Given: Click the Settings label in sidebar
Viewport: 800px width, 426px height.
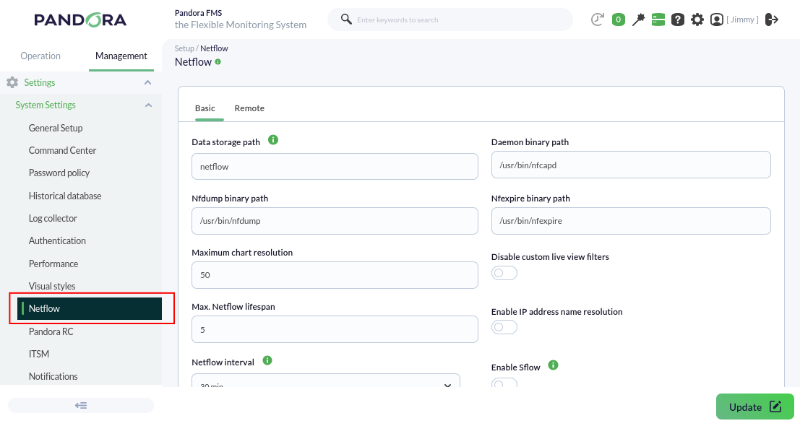Looking at the screenshot, I should 39,83.
